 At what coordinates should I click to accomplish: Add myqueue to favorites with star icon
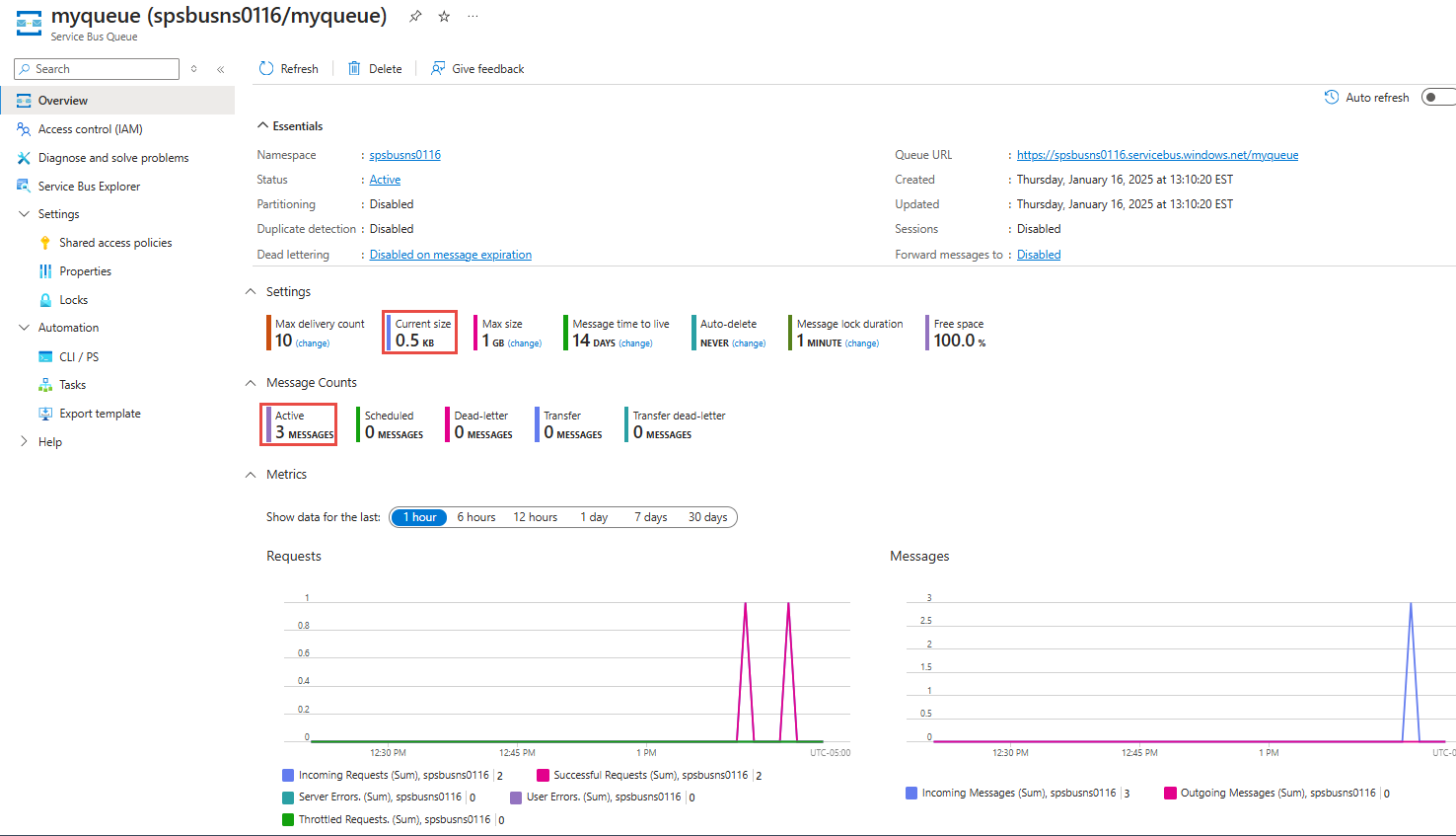pyautogui.click(x=444, y=16)
